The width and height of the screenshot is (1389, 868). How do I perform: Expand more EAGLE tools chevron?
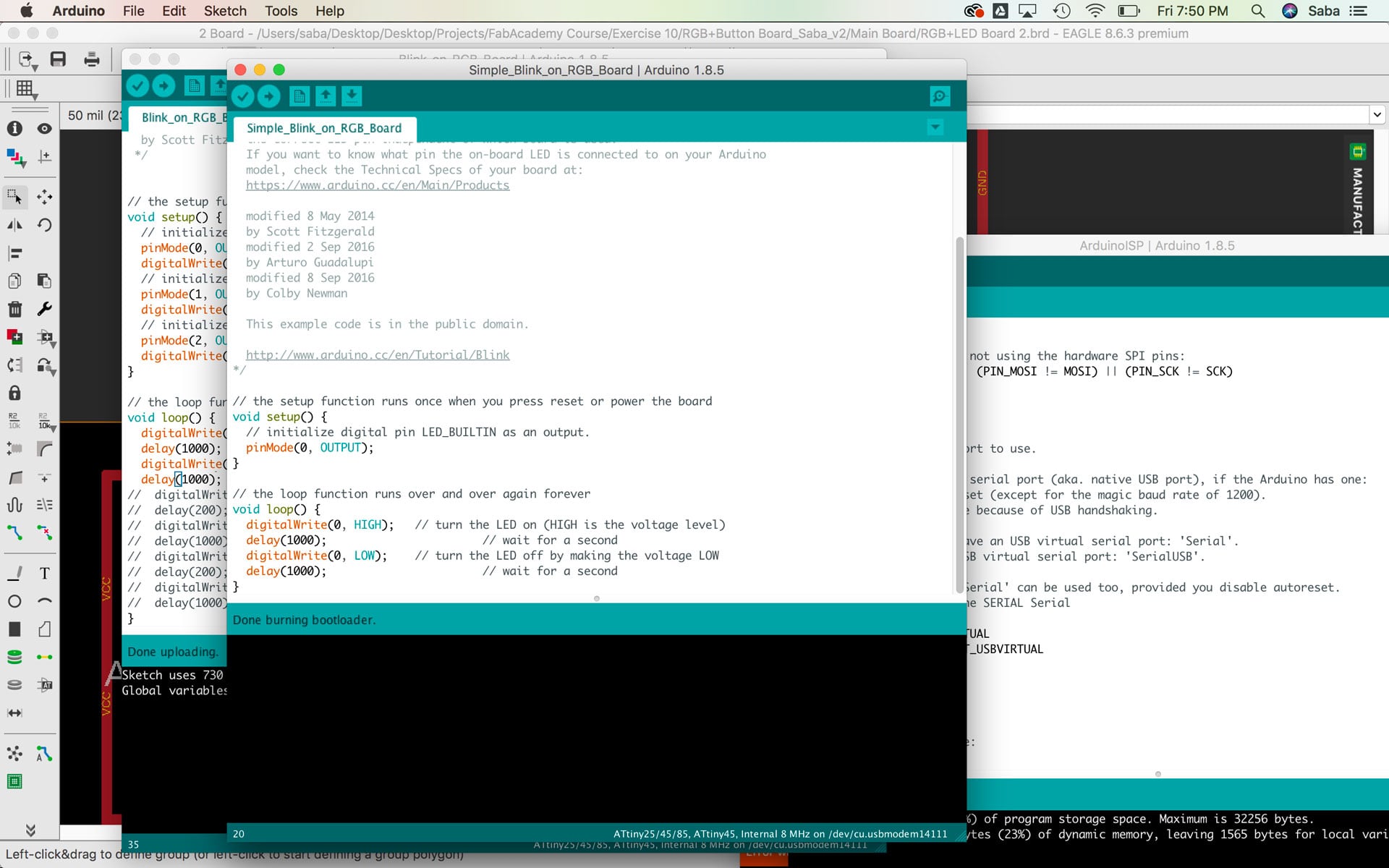point(30,830)
